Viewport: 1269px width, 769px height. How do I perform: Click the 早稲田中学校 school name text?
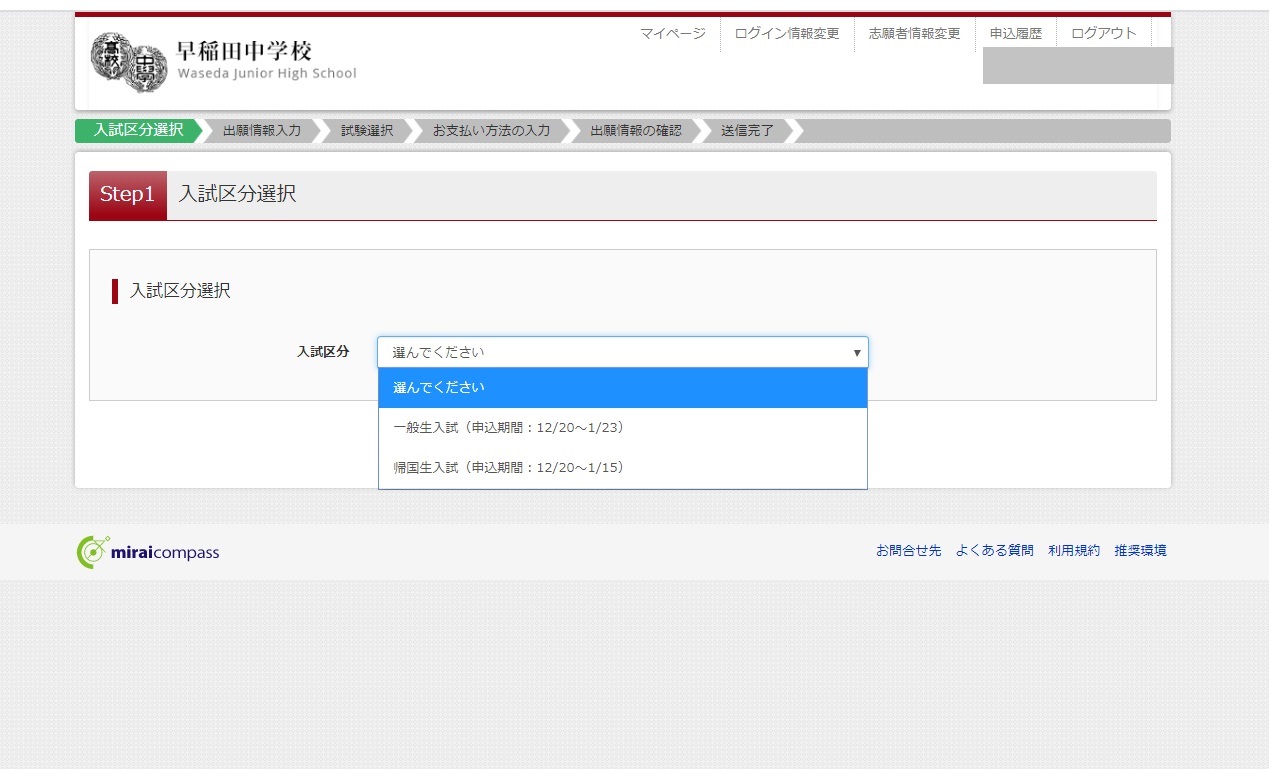point(244,51)
